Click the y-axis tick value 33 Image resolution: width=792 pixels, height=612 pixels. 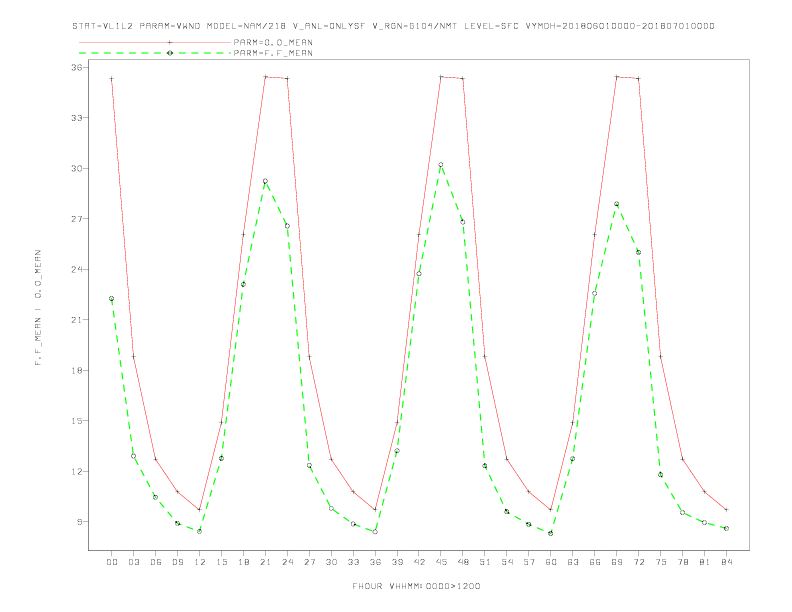pos(75,118)
